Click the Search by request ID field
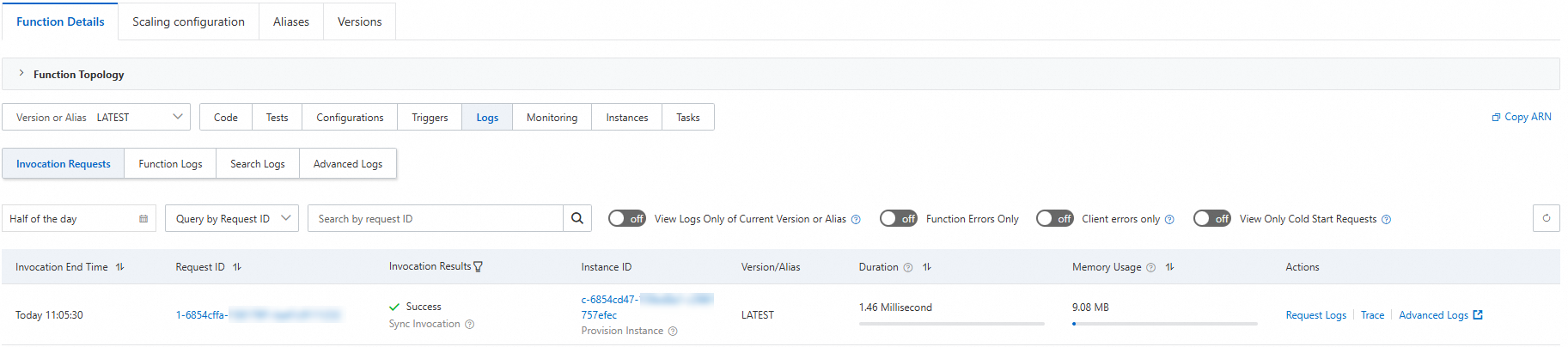Screen dimensions: 1568x347 [436, 219]
